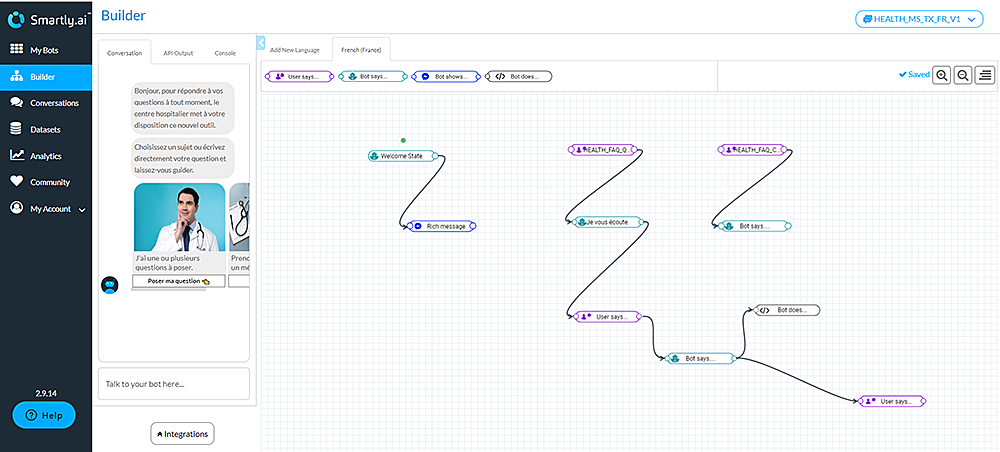Open My Bots in the sidebar
The image size is (1000, 452).
click(46, 49)
